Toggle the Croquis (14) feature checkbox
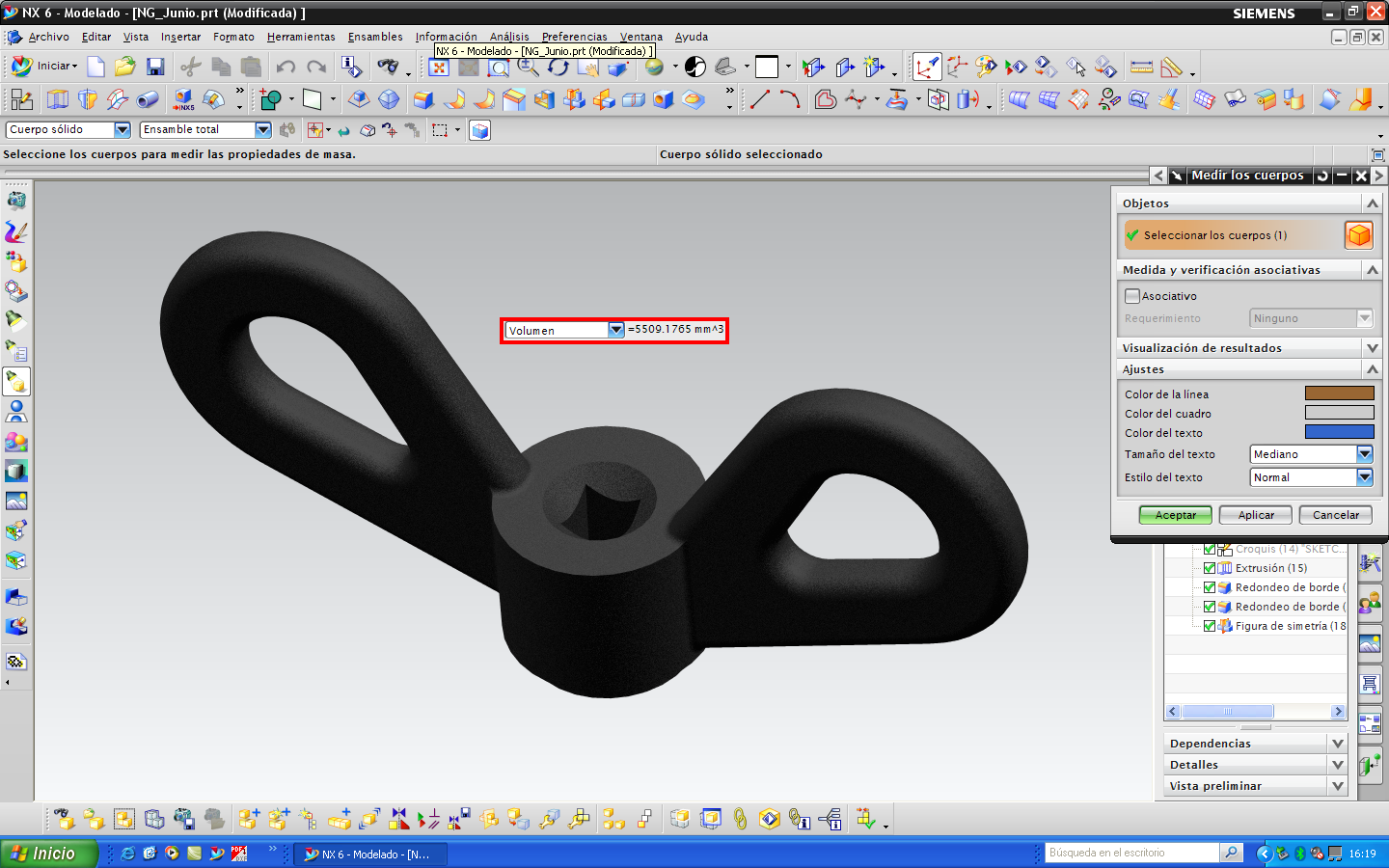The width and height of the screenshot is (1389, 868). click(1210, 549)
